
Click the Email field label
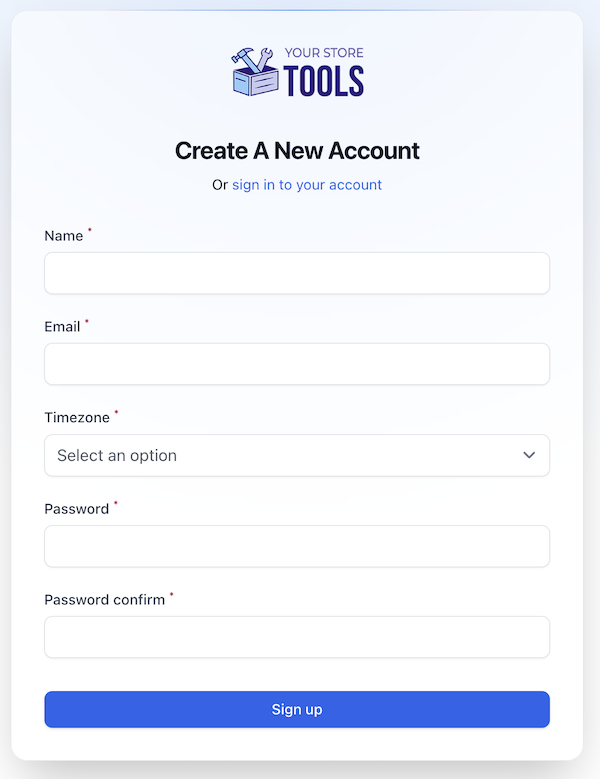[x=62, y=326]
